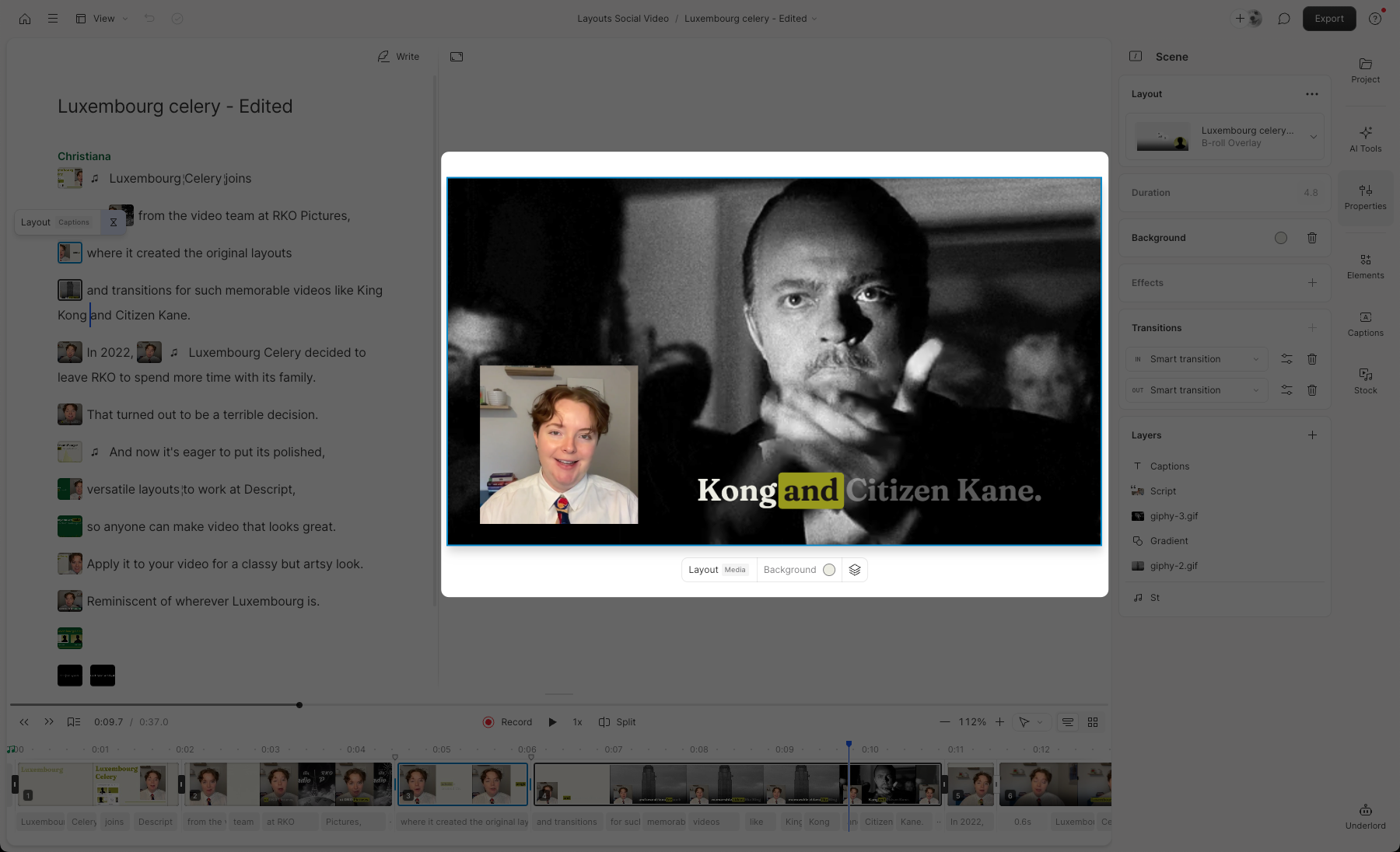Open the Elements panel
Screen dimensions: 1400x852
tap(1365, 265)
